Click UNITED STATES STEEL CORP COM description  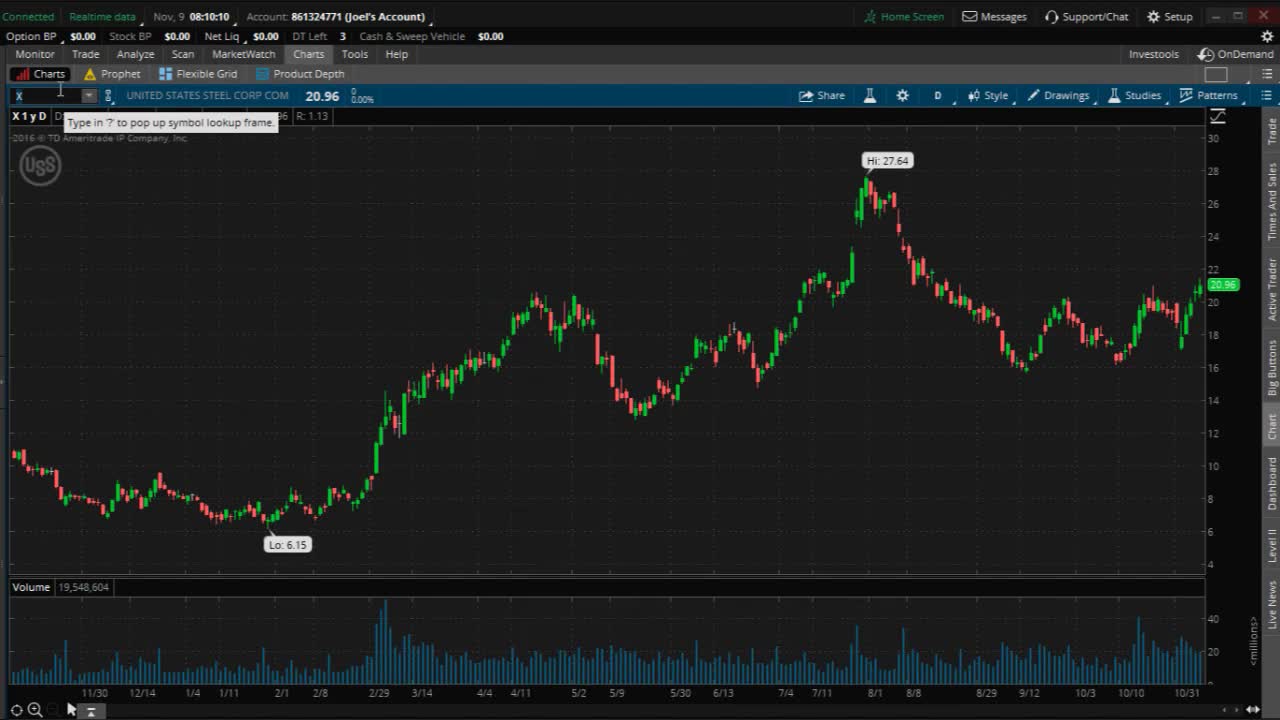tap(207, 96)
